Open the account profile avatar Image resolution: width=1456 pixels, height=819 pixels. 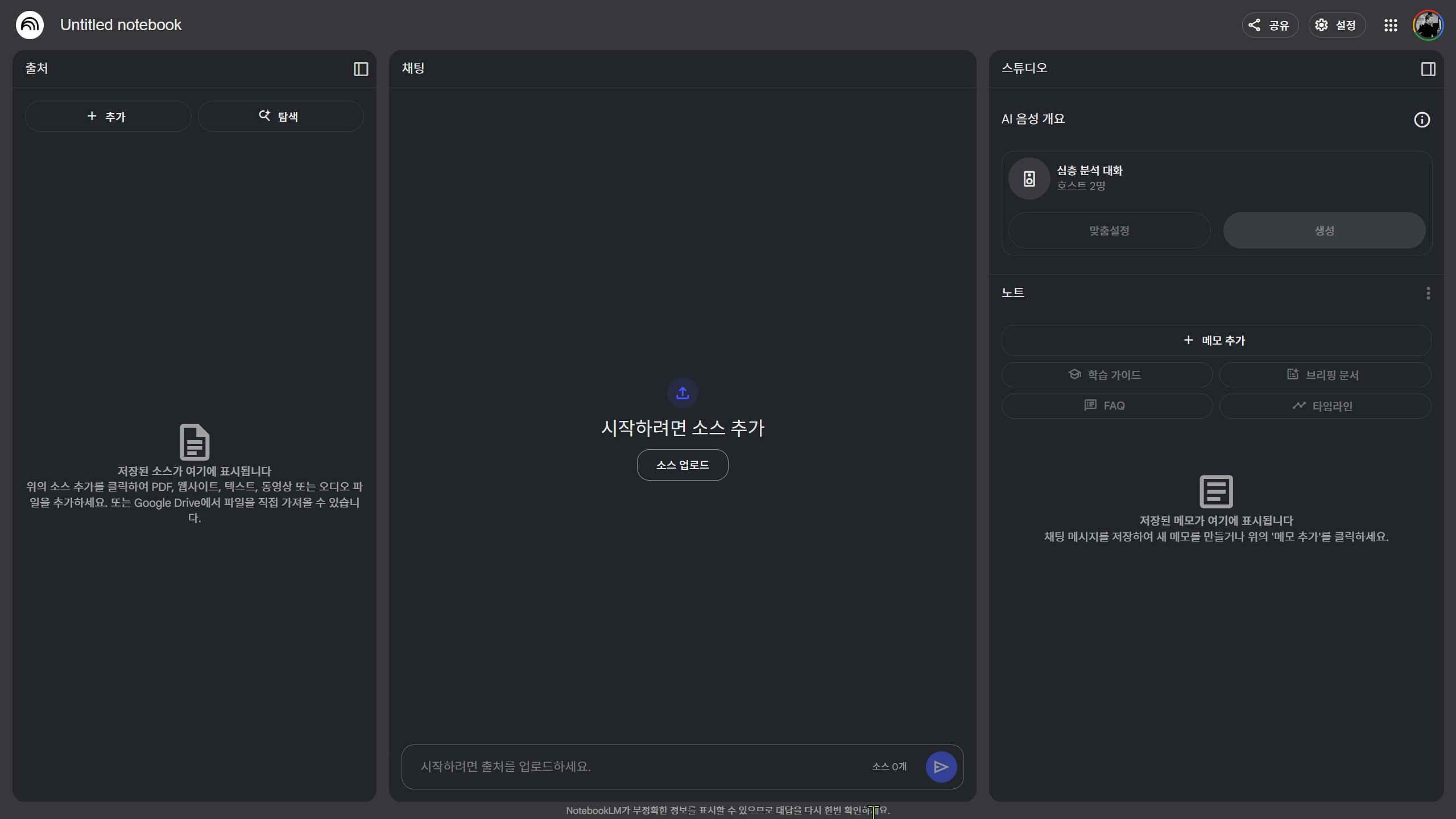pos(1428,25)
